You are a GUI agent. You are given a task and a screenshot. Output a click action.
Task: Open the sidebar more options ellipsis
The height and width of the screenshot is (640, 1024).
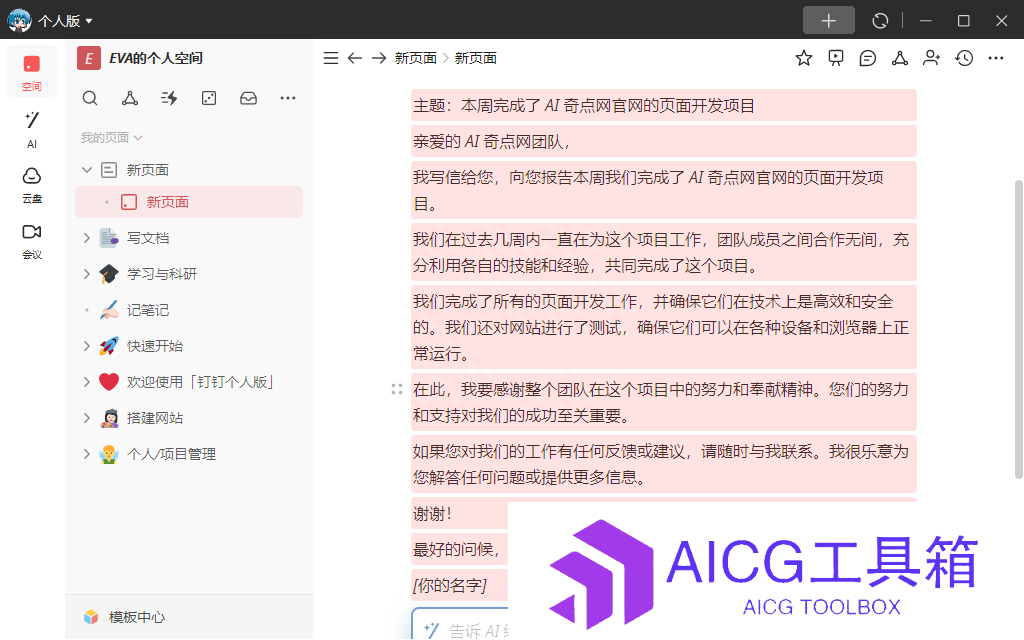(287, 98)
